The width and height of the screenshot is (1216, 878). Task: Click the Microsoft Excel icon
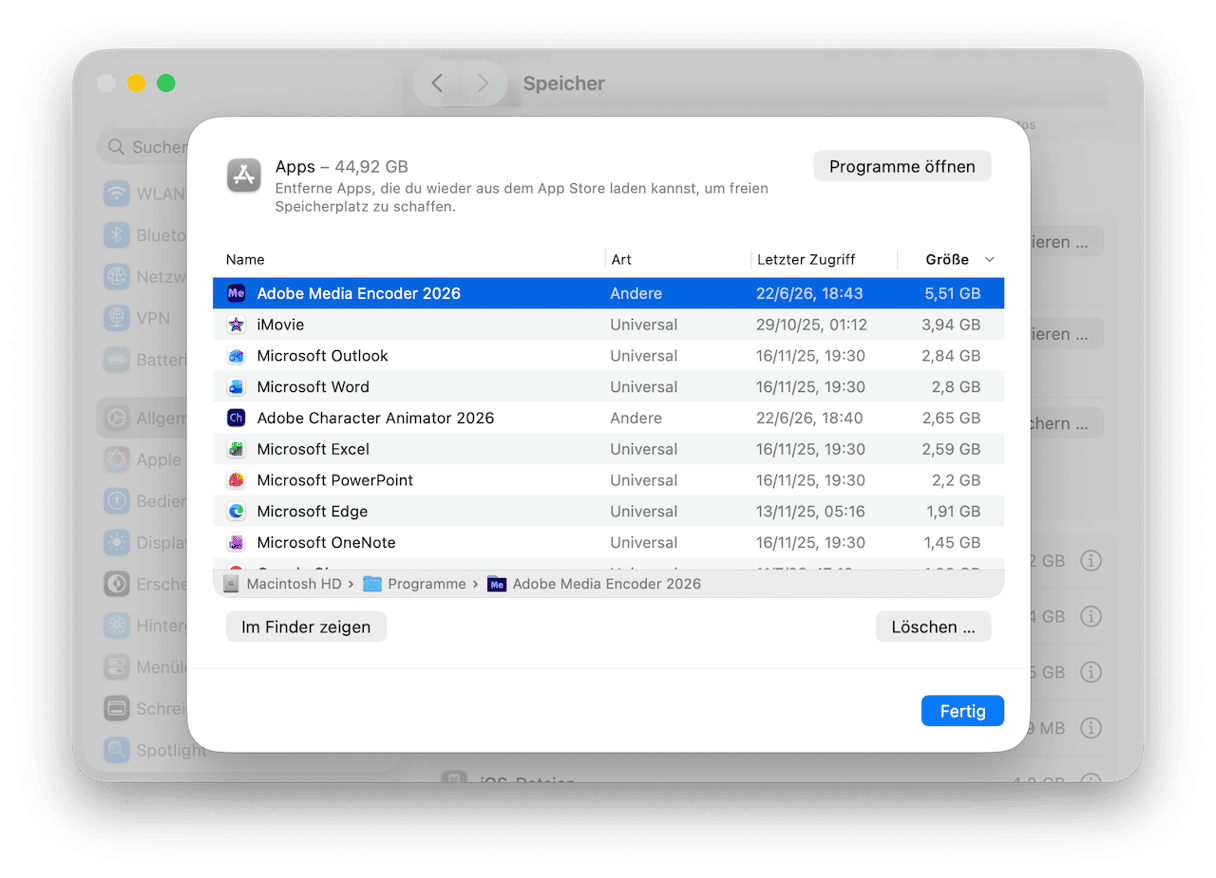coord(236,449)
